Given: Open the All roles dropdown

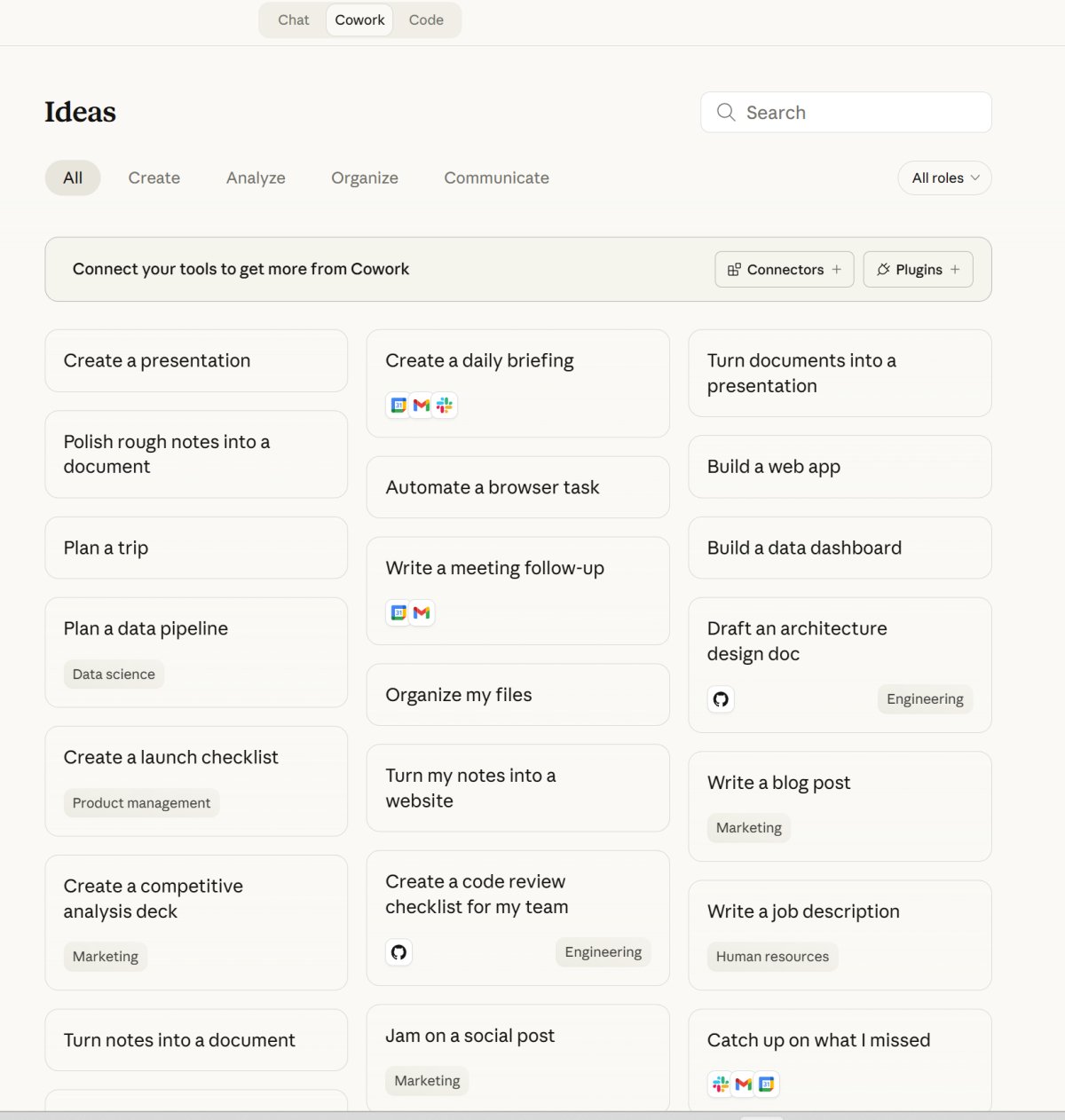Looking at the screenshot, I should (944, 178).
